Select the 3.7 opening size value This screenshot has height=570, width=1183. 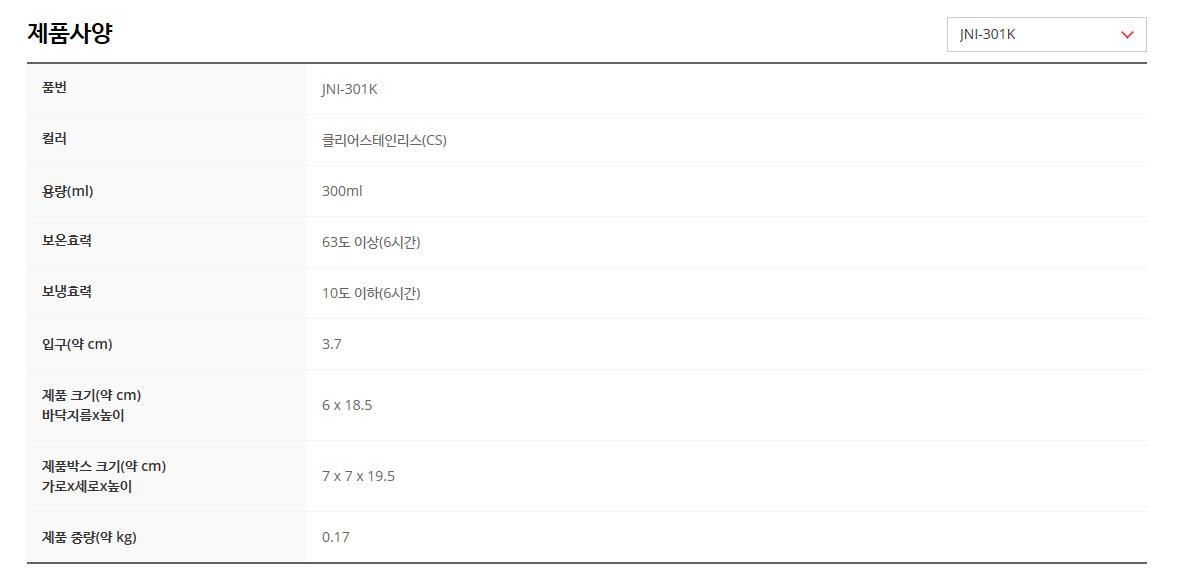pos(332,344)
